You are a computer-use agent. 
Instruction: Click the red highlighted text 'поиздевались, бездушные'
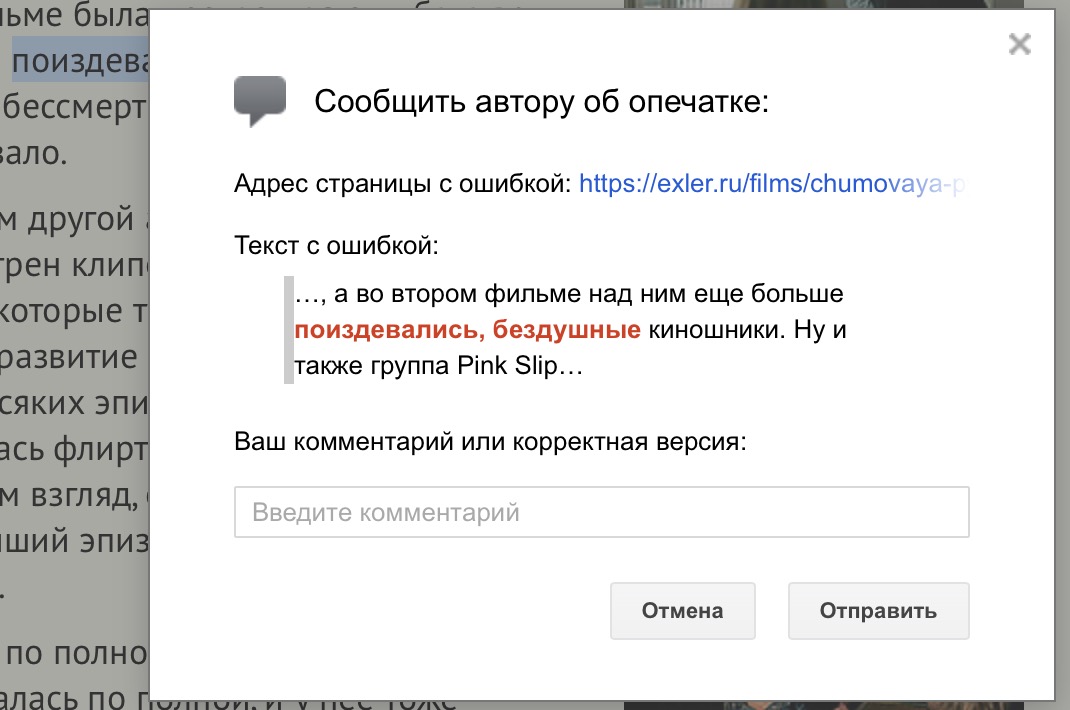click(467, 330)
